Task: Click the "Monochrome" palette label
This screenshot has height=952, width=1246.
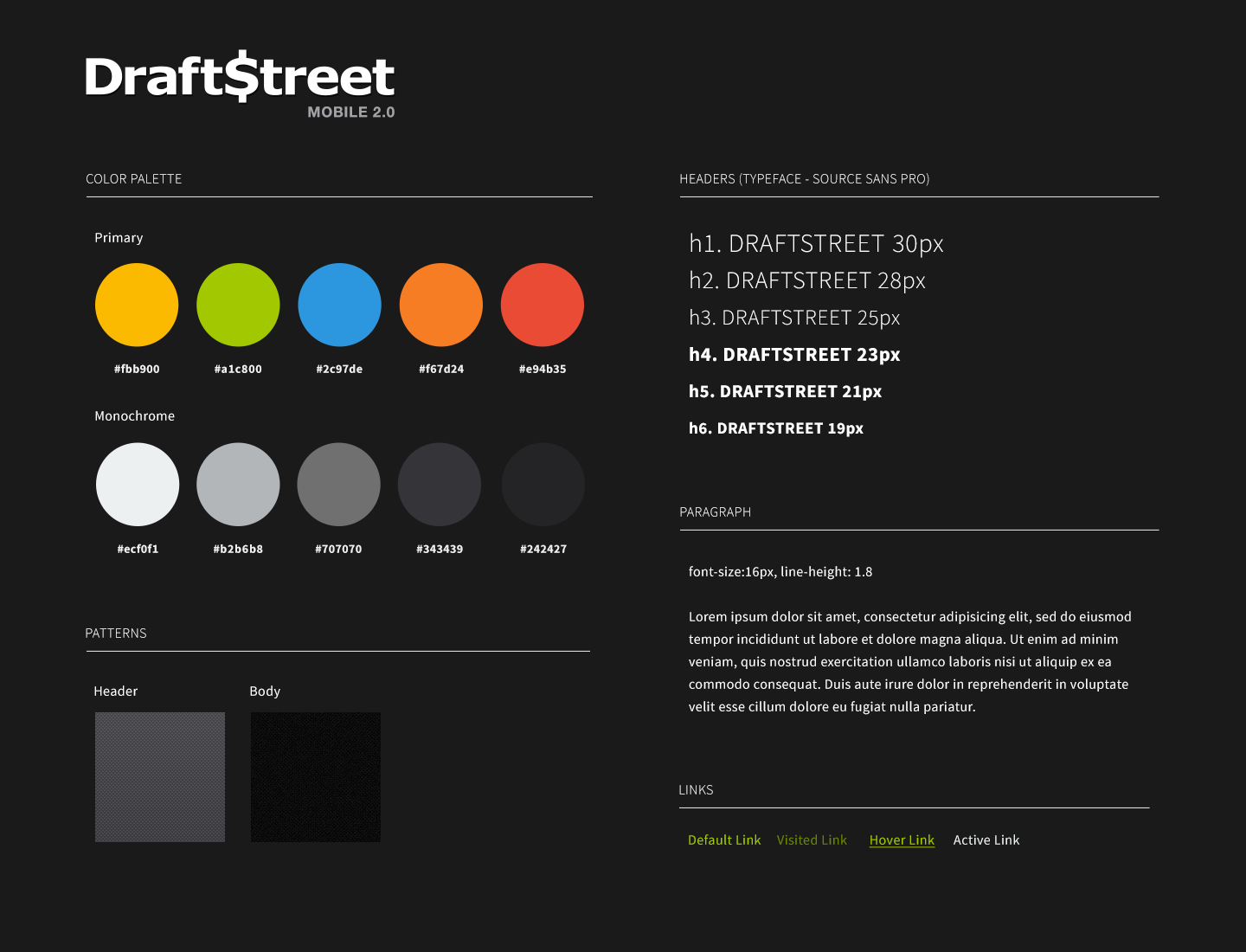Action: (x=134, y=416)
